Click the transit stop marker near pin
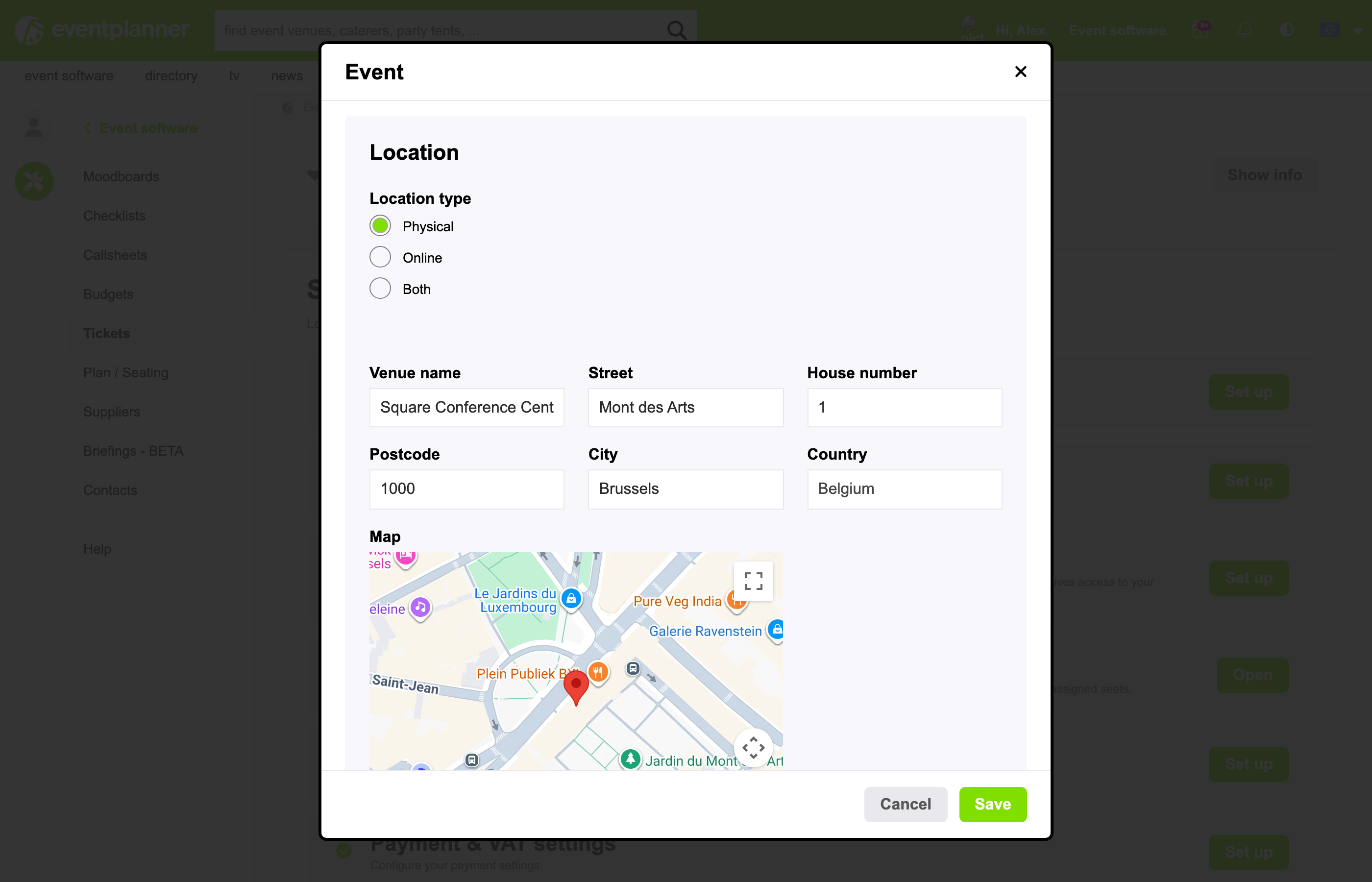The width and height of the screenshot is (1372, 882). (633, 668)
